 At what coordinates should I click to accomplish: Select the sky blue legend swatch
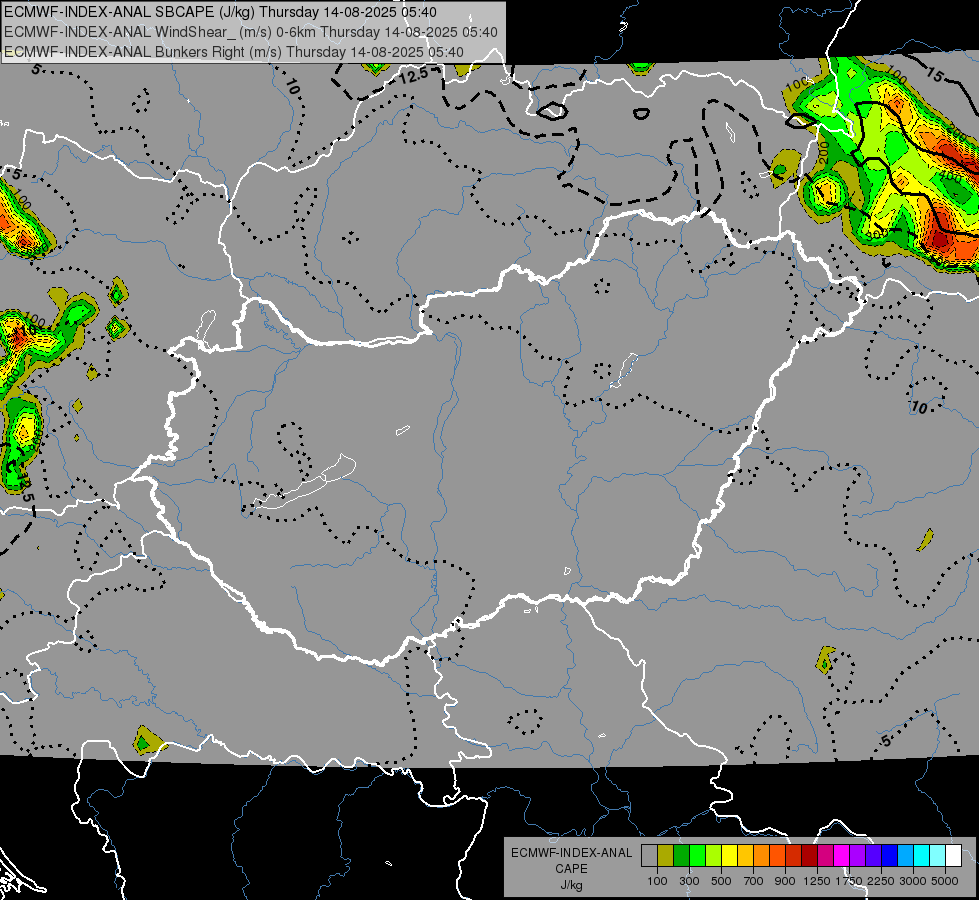[905, 856]
